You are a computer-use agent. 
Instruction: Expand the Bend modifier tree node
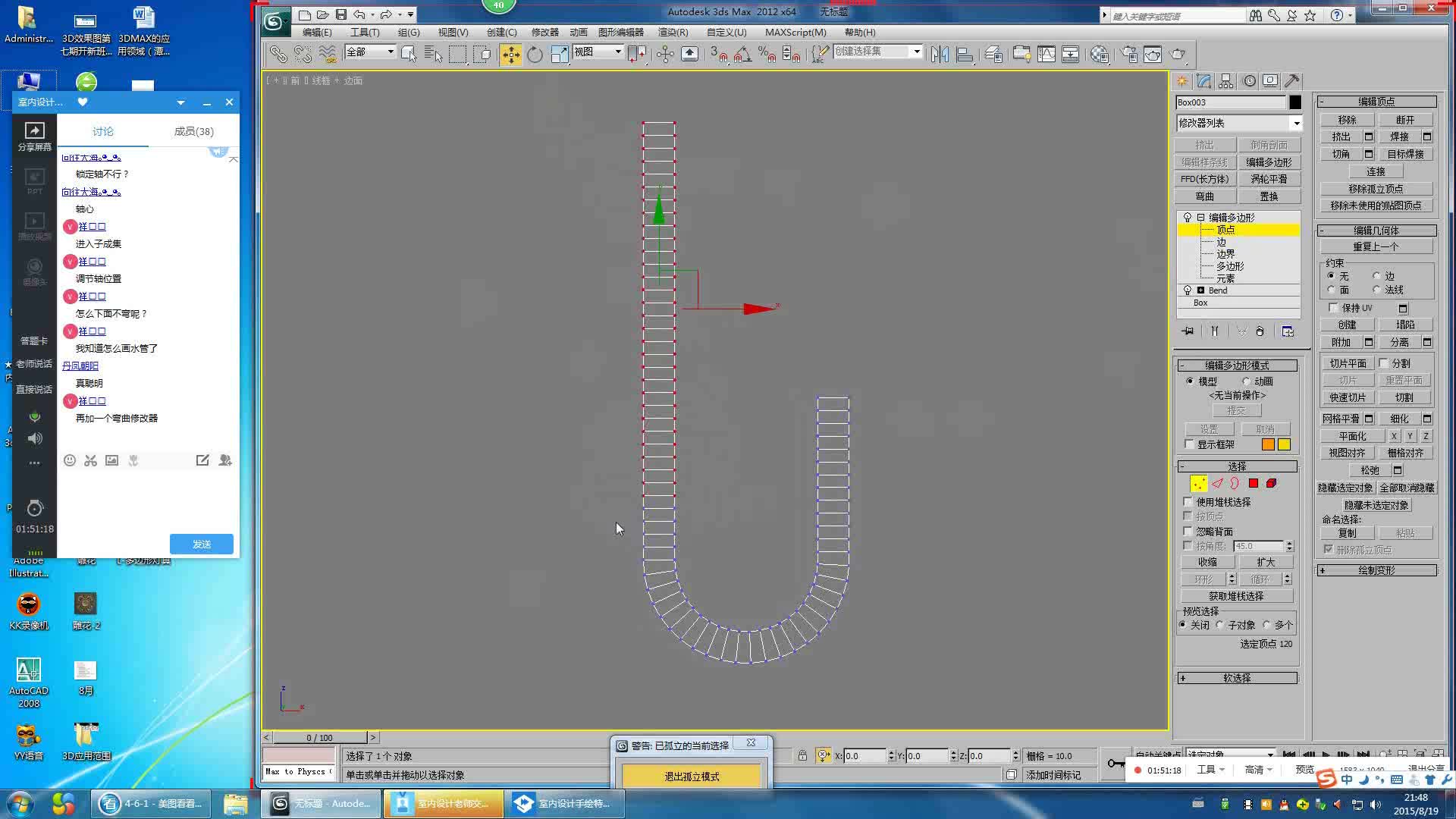1200,290
